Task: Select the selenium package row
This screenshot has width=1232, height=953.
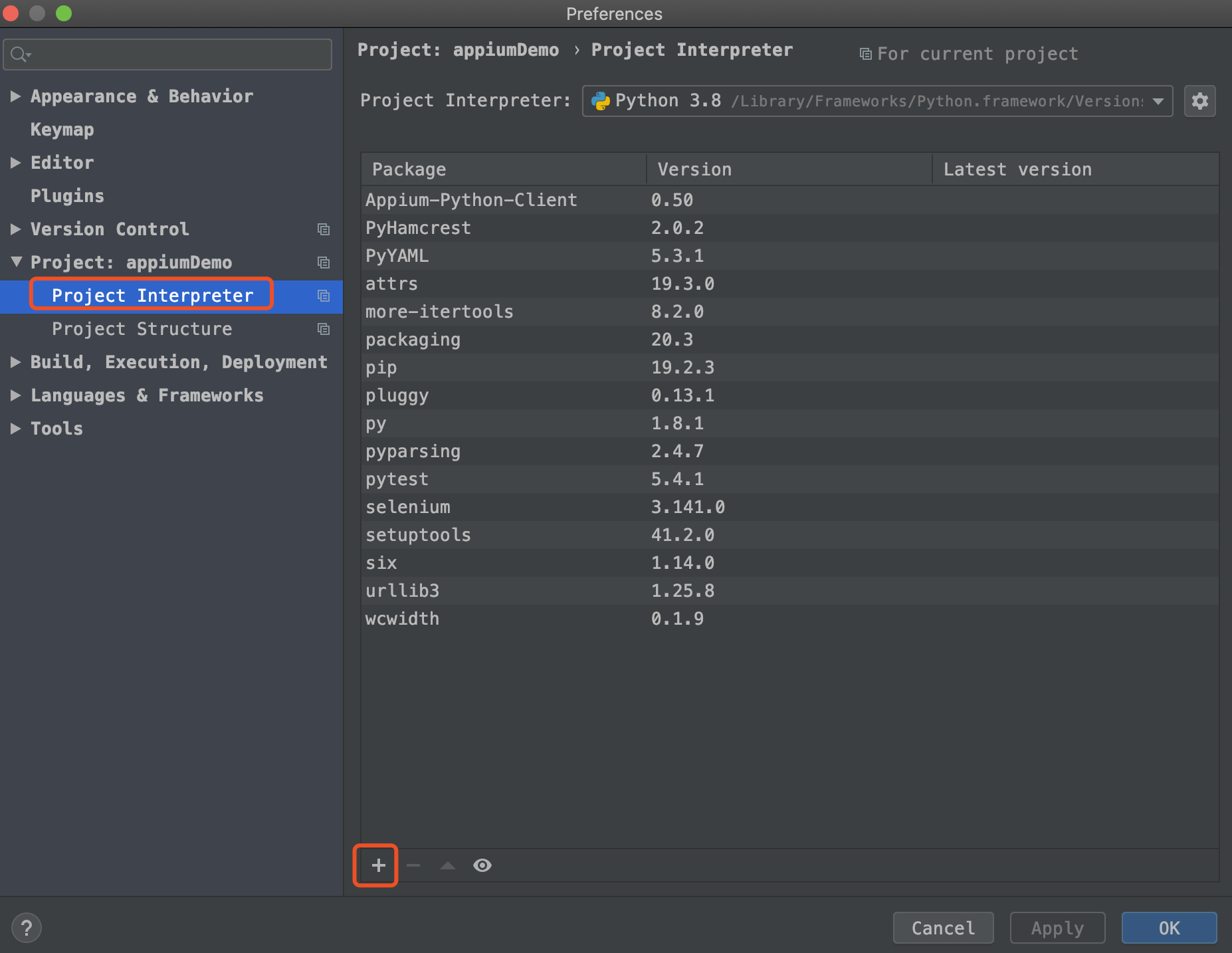Action: [x=790, y=507]
